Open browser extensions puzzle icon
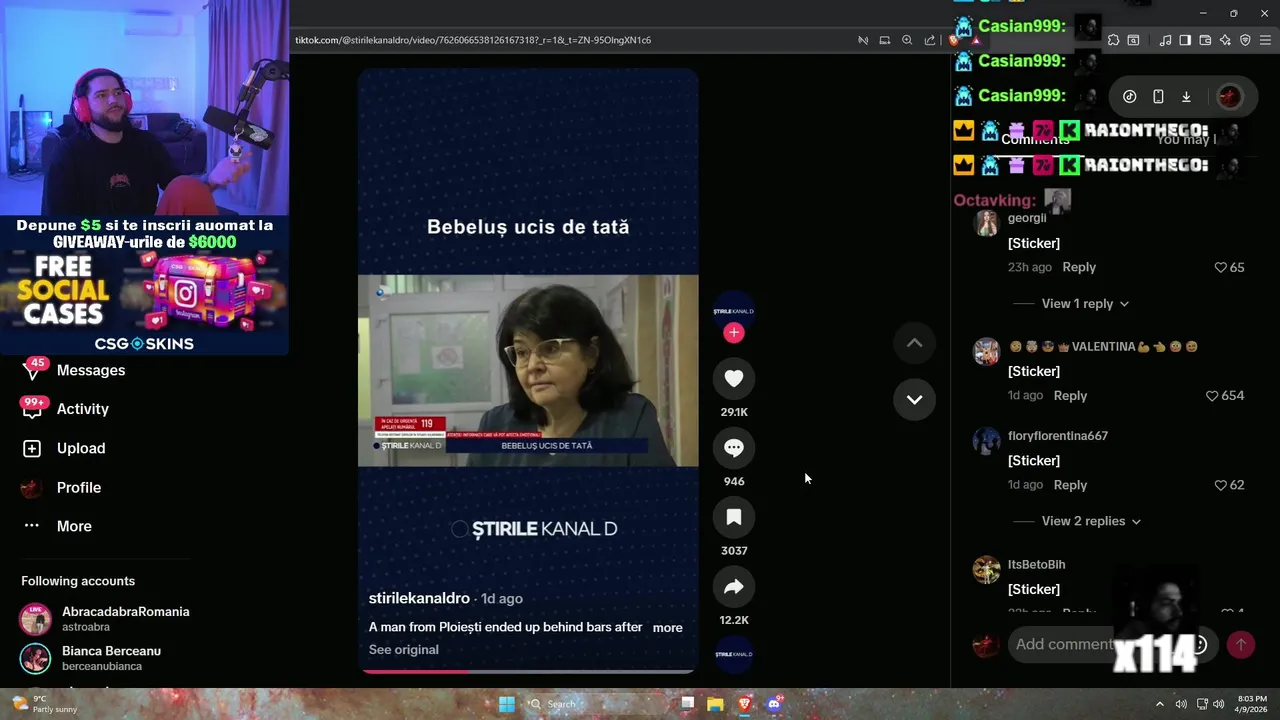1280x720 pixels. point(1113,40)
